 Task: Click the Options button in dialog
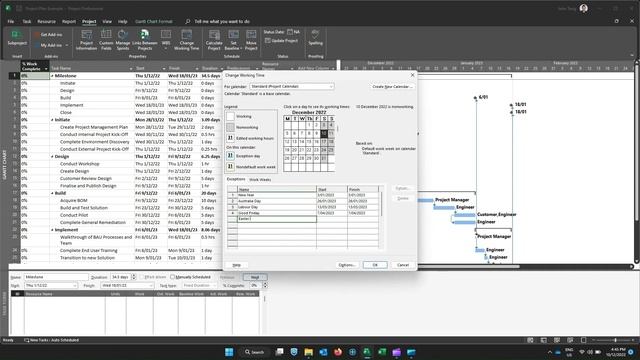pyautogui.click(x=347, y=265)
